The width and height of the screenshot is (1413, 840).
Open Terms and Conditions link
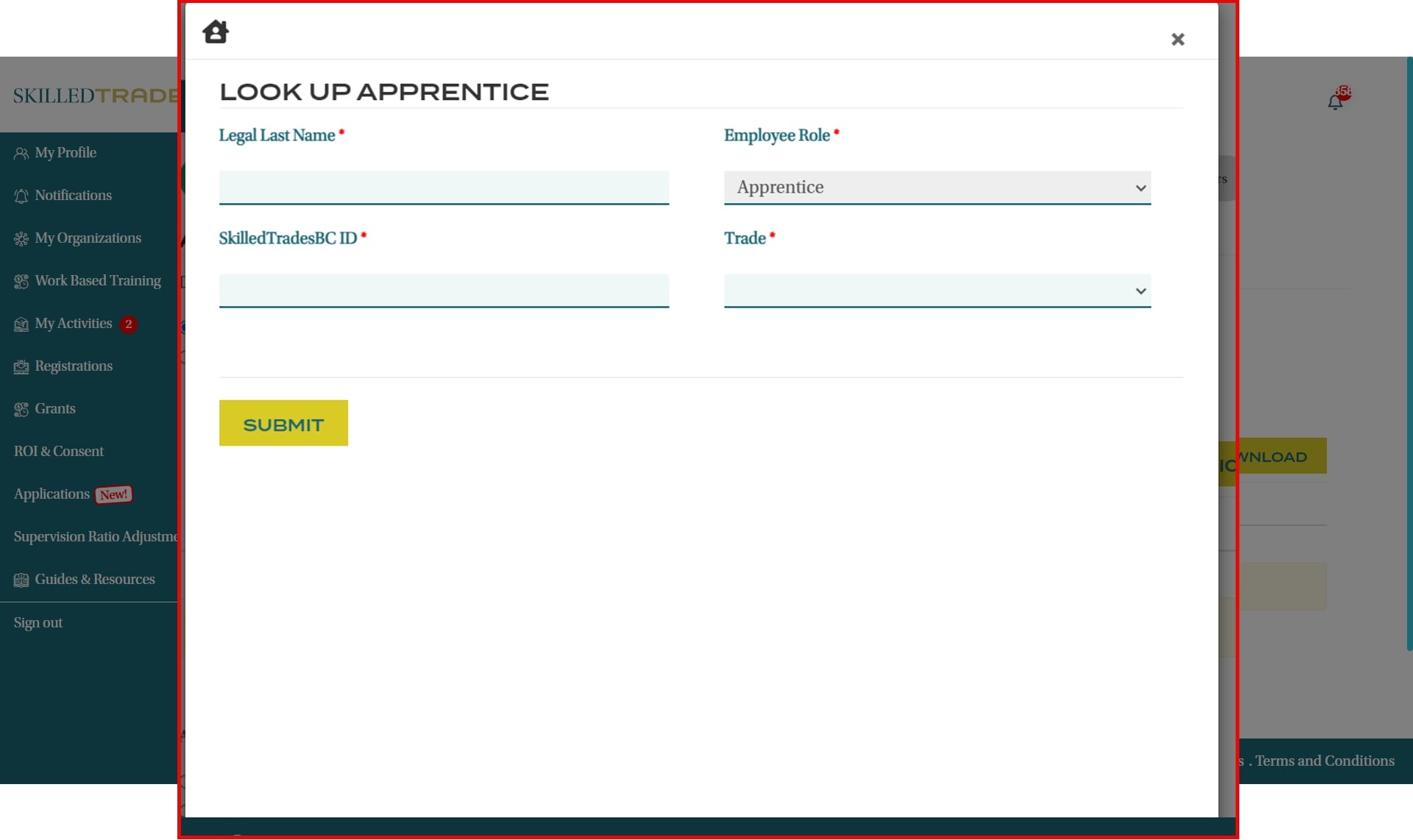click(x=1324, y=761)
